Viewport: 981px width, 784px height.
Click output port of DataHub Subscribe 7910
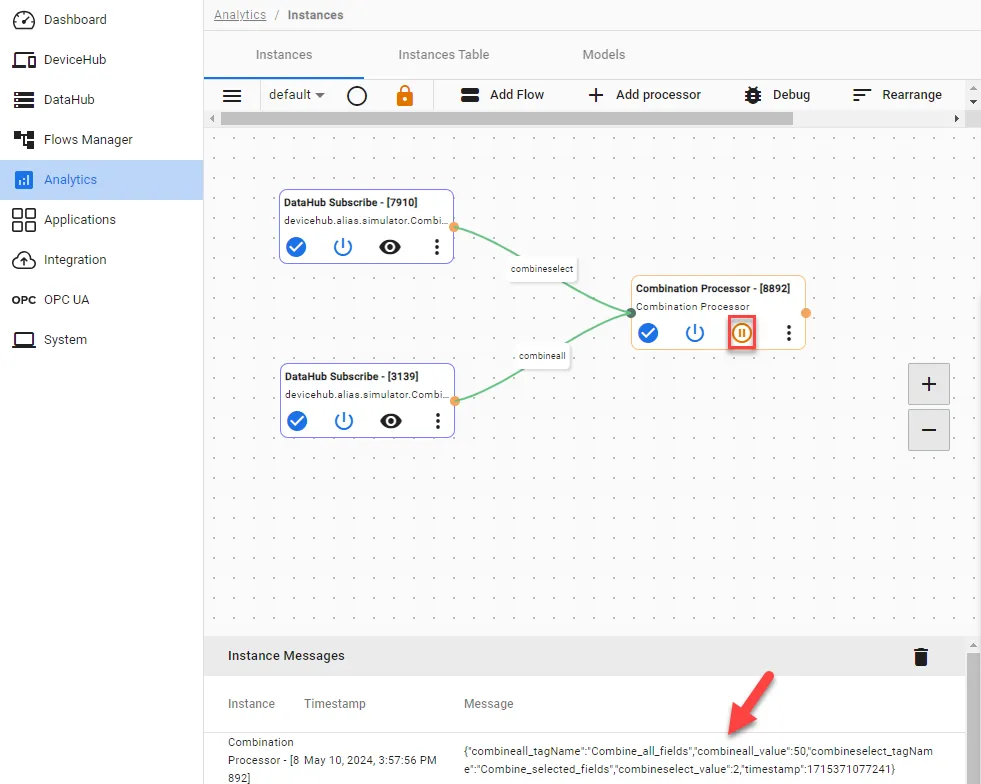pyautogui.click(x=454, y=227)
